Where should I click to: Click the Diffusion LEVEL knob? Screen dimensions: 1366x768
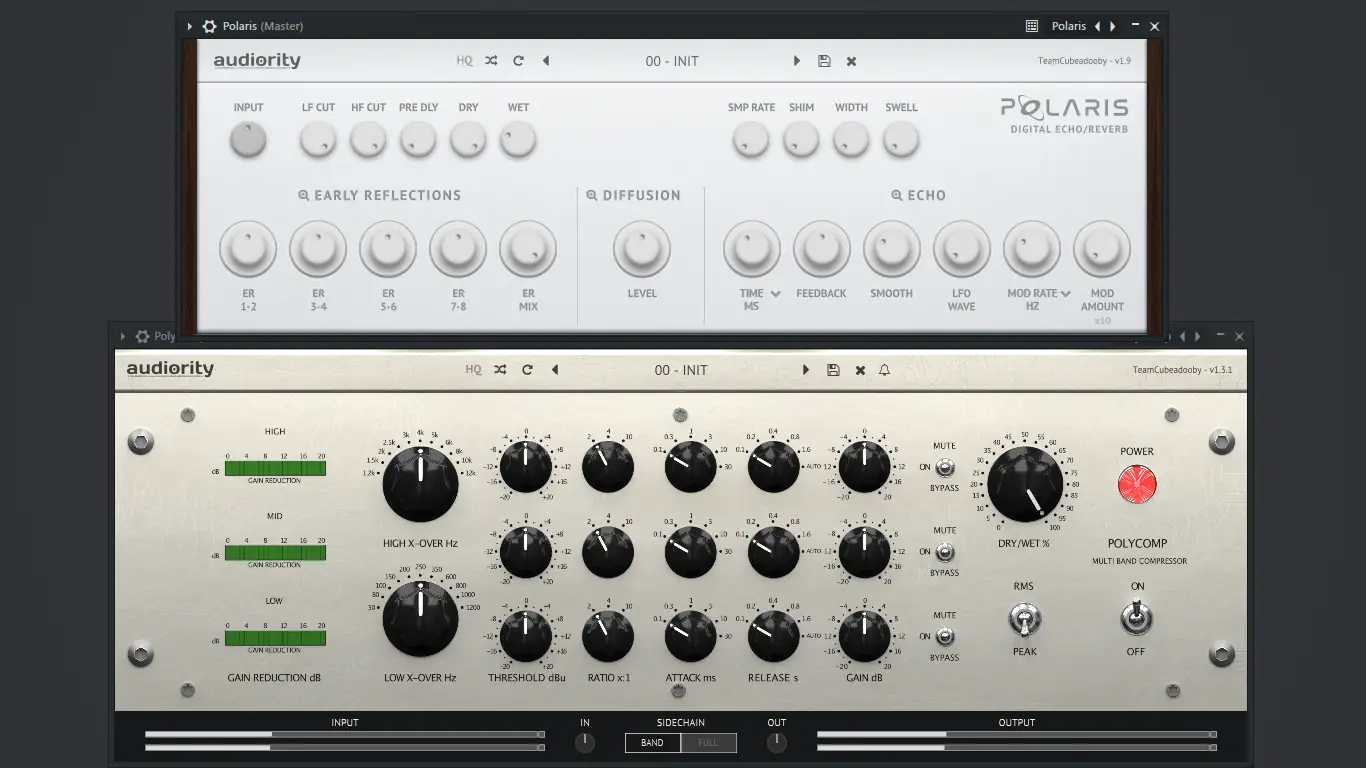coord(642,249)
